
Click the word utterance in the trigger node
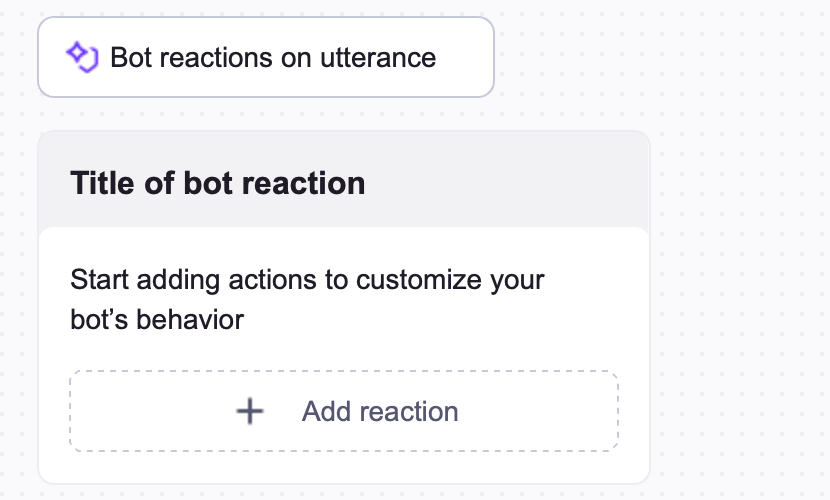[378, 57]
